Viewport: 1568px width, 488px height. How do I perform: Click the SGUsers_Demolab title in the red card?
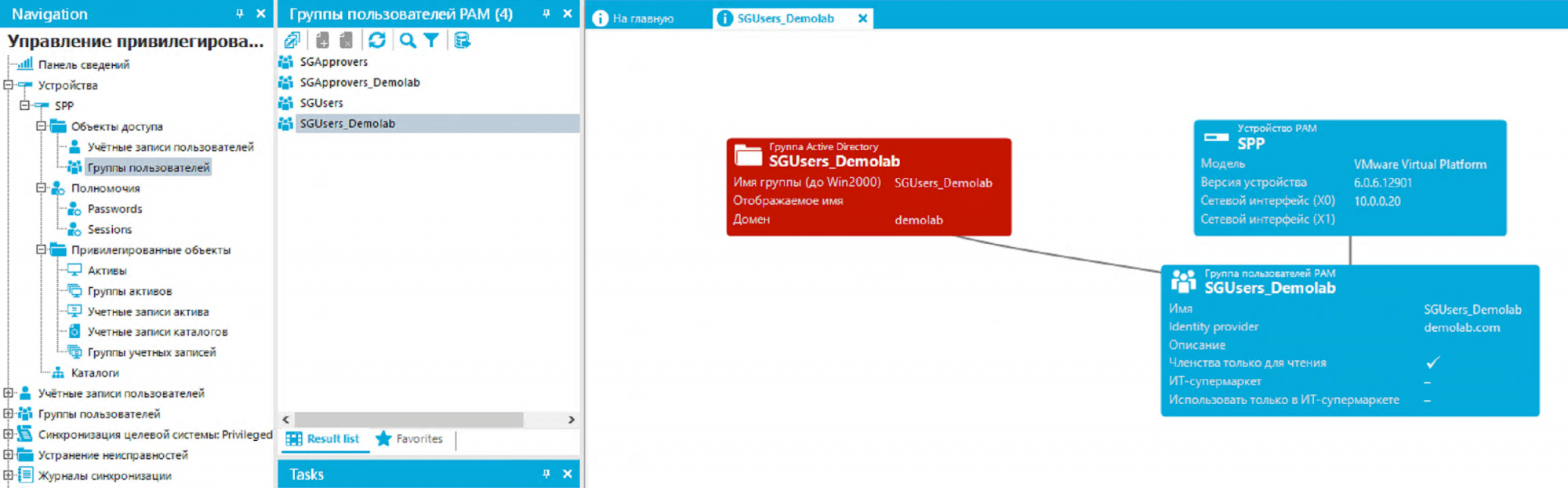834,161
